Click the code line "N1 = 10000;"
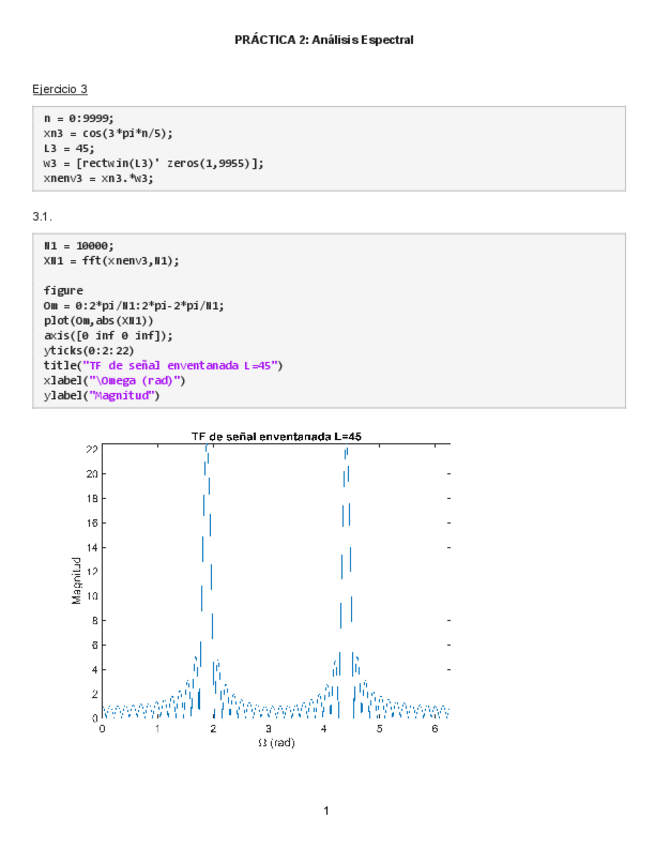The height and width of the screenshot is (848, 655). tap(79, 246)
